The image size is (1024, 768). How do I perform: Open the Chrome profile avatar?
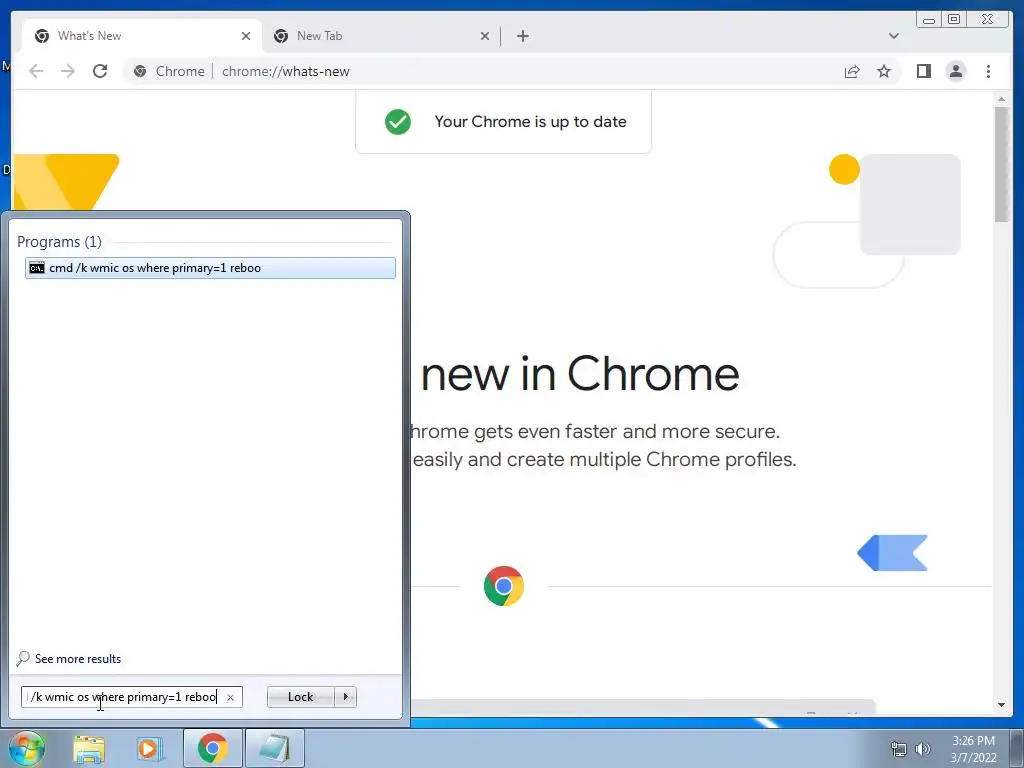pos(955,71)
